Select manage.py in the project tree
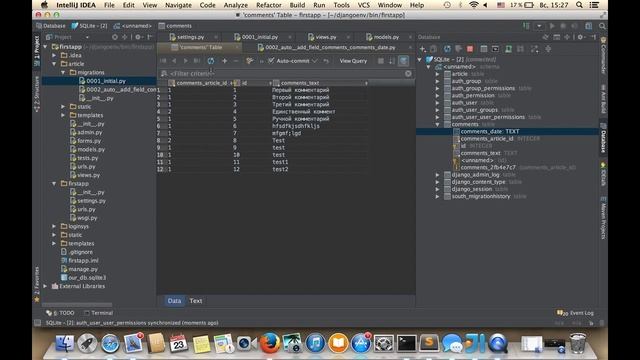640x360 pixels. 83,269
